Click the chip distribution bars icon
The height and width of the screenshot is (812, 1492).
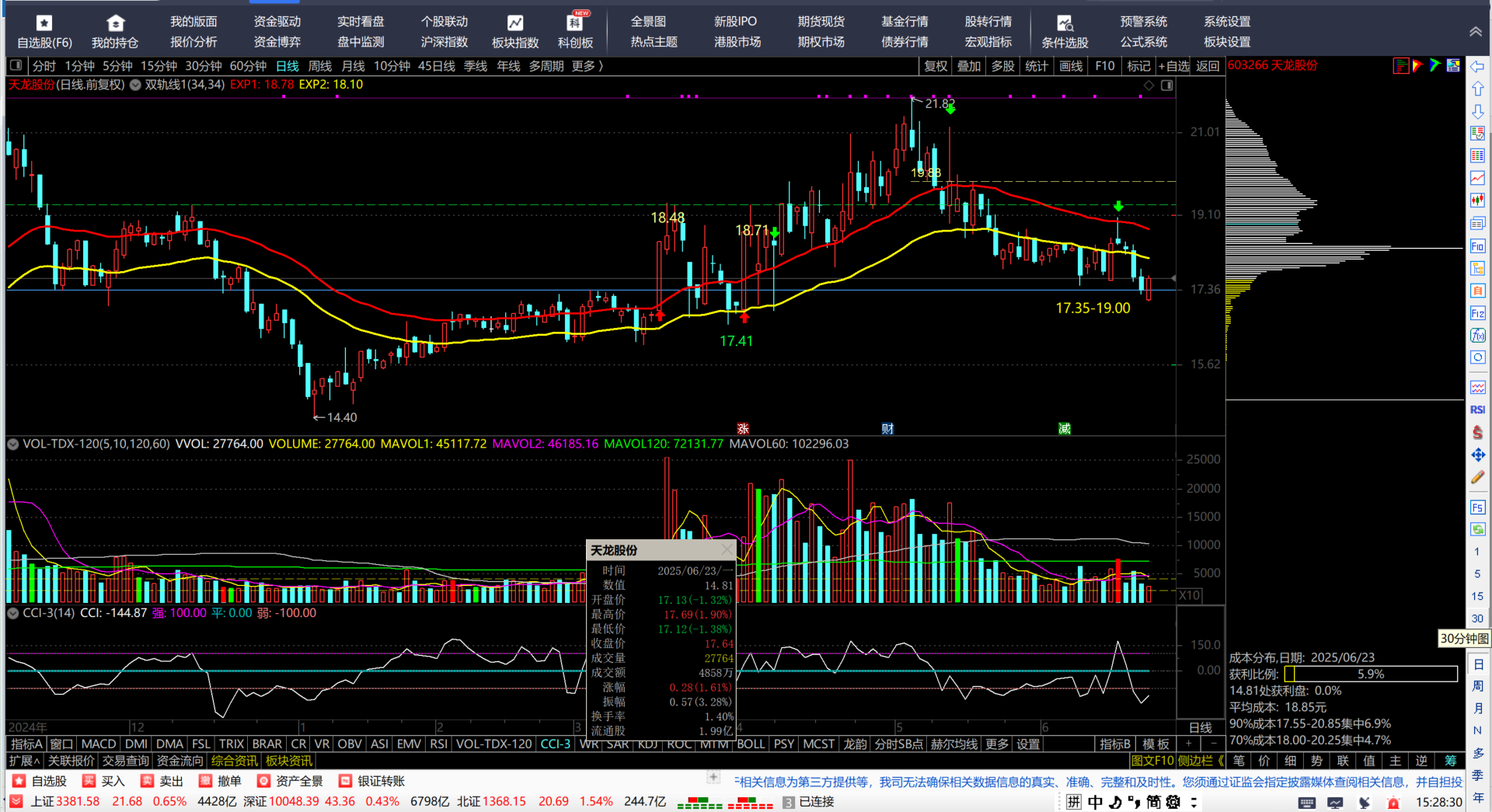pos(1400,66)
